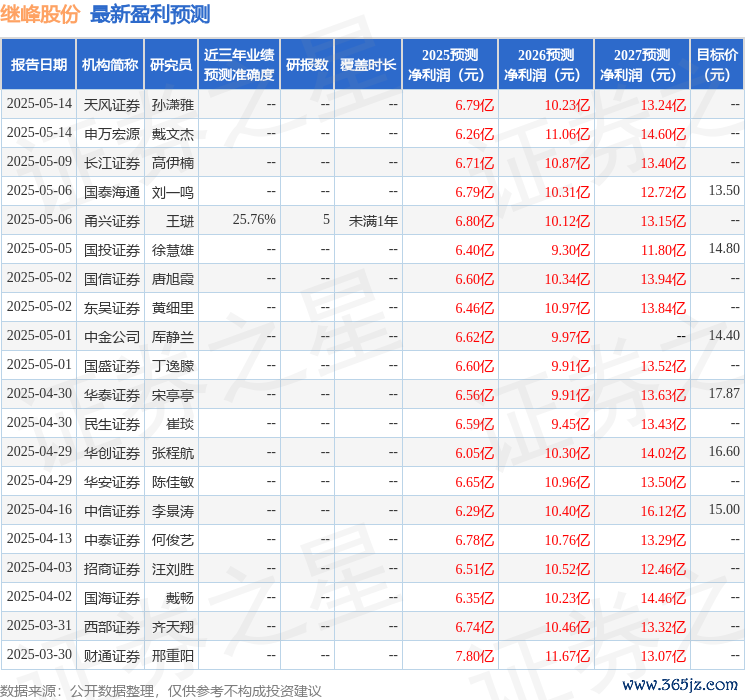Click target price 14.40

tap(724, 336)
